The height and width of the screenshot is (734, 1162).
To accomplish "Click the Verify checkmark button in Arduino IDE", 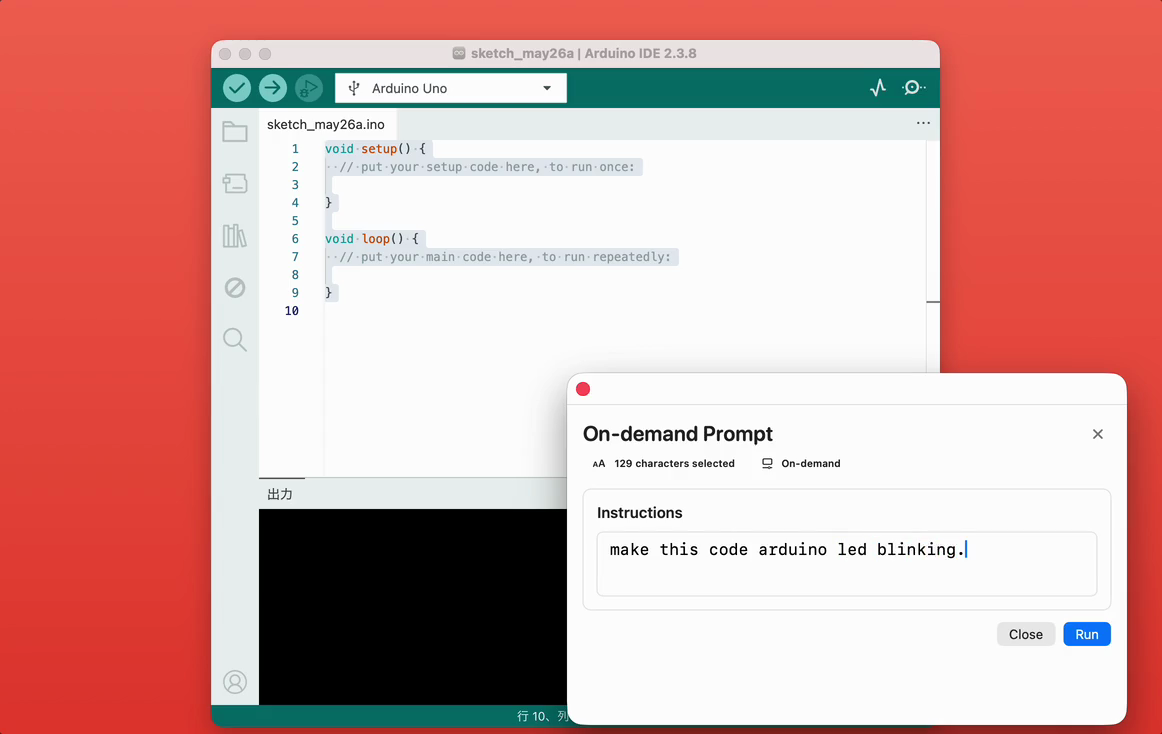I will 237,88.
